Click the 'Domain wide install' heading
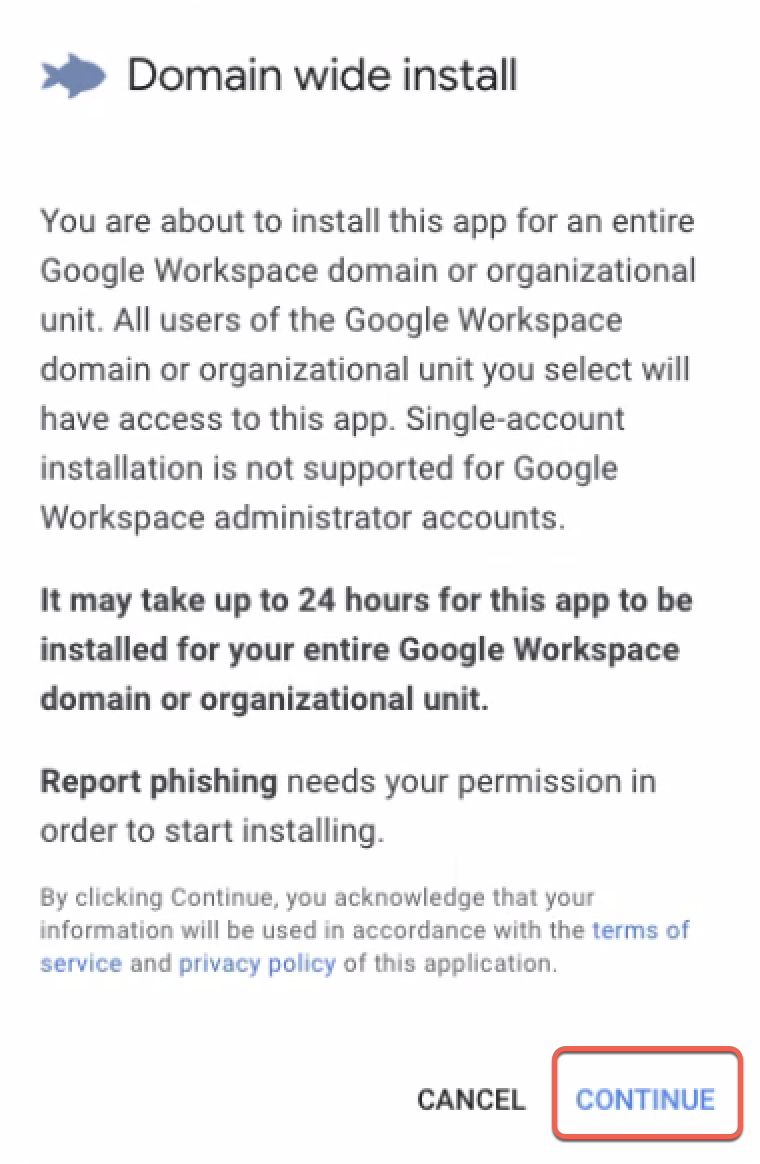The width and height of the screenshot is (760, 1164). tap(322, 76)
